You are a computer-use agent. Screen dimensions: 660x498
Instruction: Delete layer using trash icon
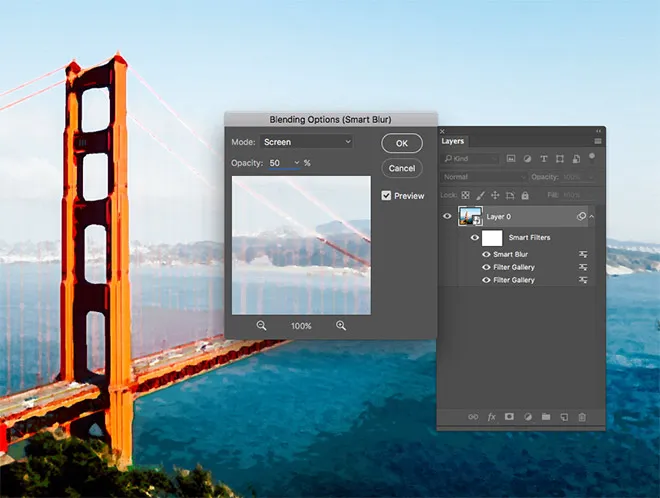pyautogui.click(x=583, y=417)
